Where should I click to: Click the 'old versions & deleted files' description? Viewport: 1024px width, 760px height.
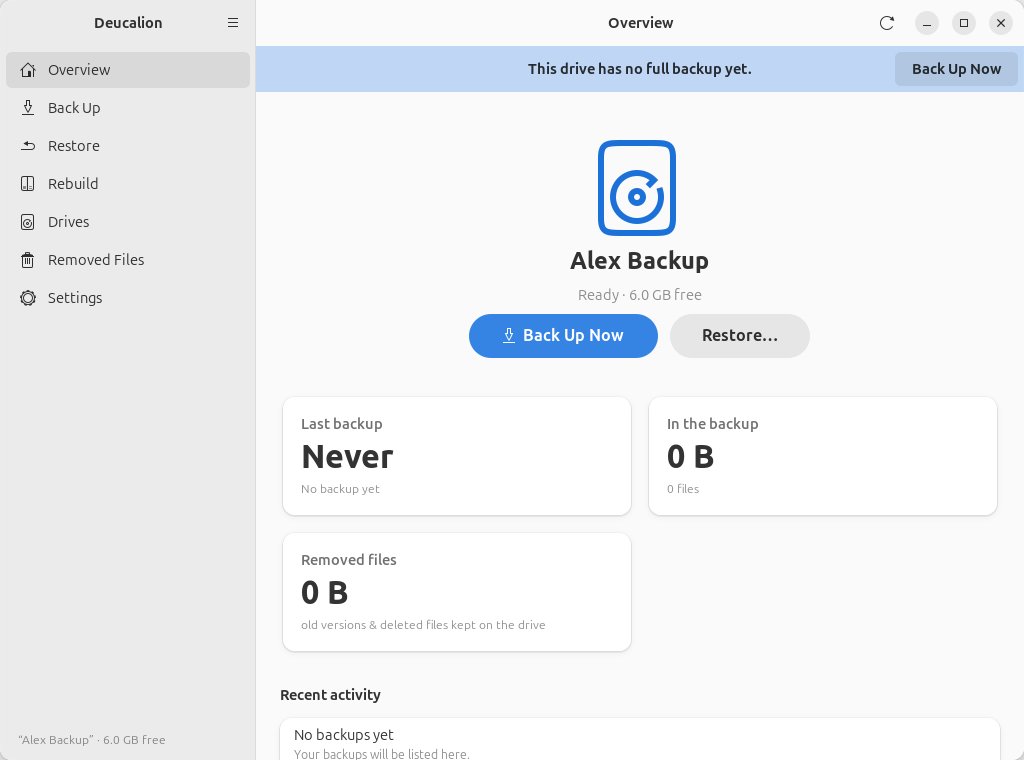[423, 625]
